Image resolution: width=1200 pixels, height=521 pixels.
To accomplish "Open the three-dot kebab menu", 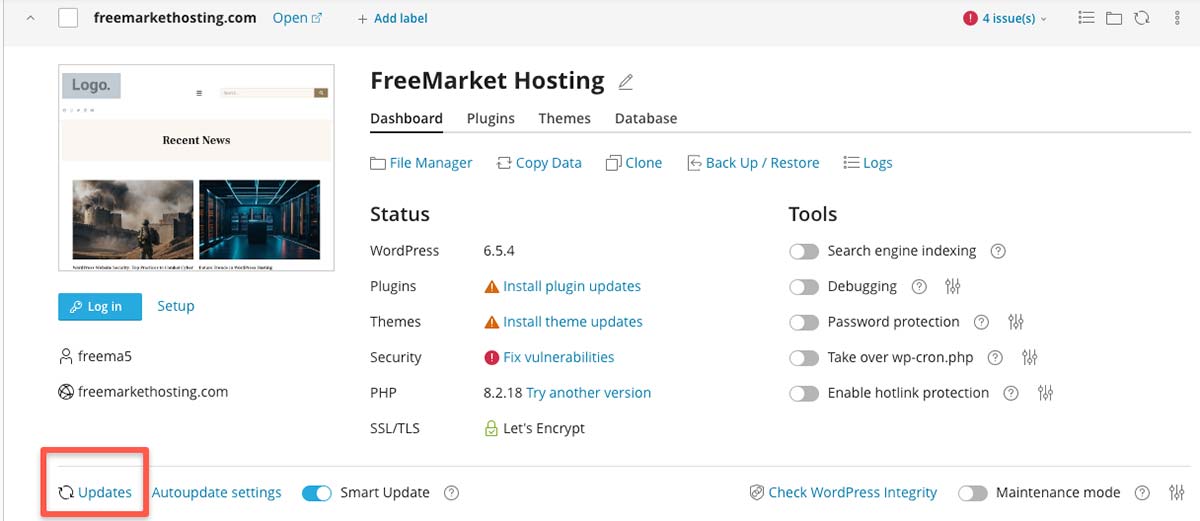I will pyautogui.click(x=1176, y=18).
